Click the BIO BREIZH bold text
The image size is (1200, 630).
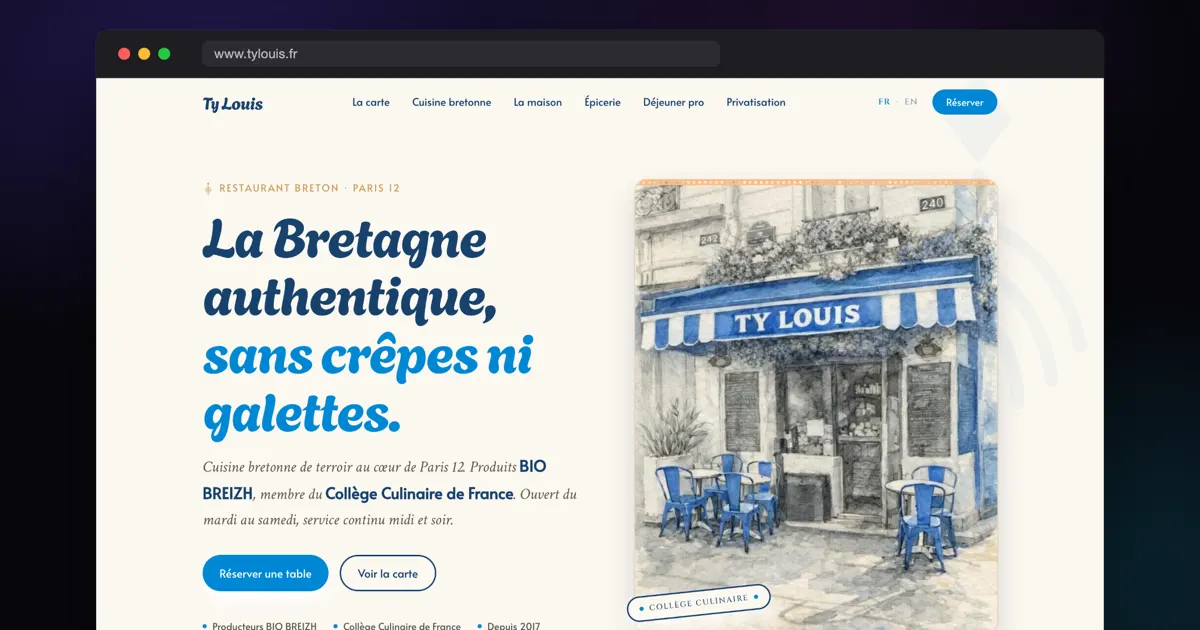pyautogui.click(x=375, y=480)
